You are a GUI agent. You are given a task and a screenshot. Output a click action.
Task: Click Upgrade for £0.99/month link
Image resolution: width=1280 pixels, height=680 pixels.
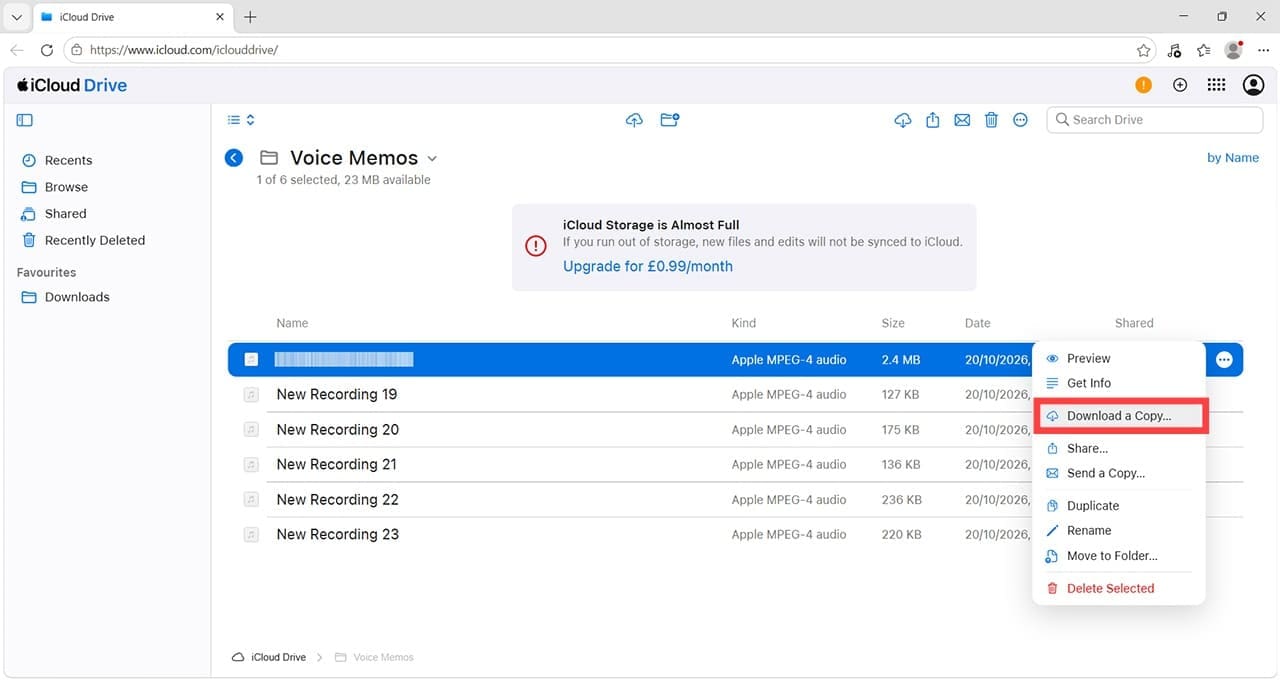[648, 267]
